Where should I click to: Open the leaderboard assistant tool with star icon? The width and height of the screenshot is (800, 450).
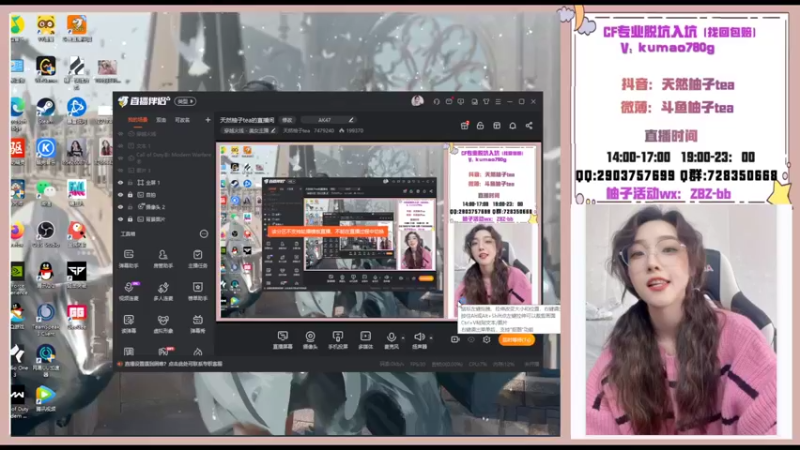click(197, 291)
